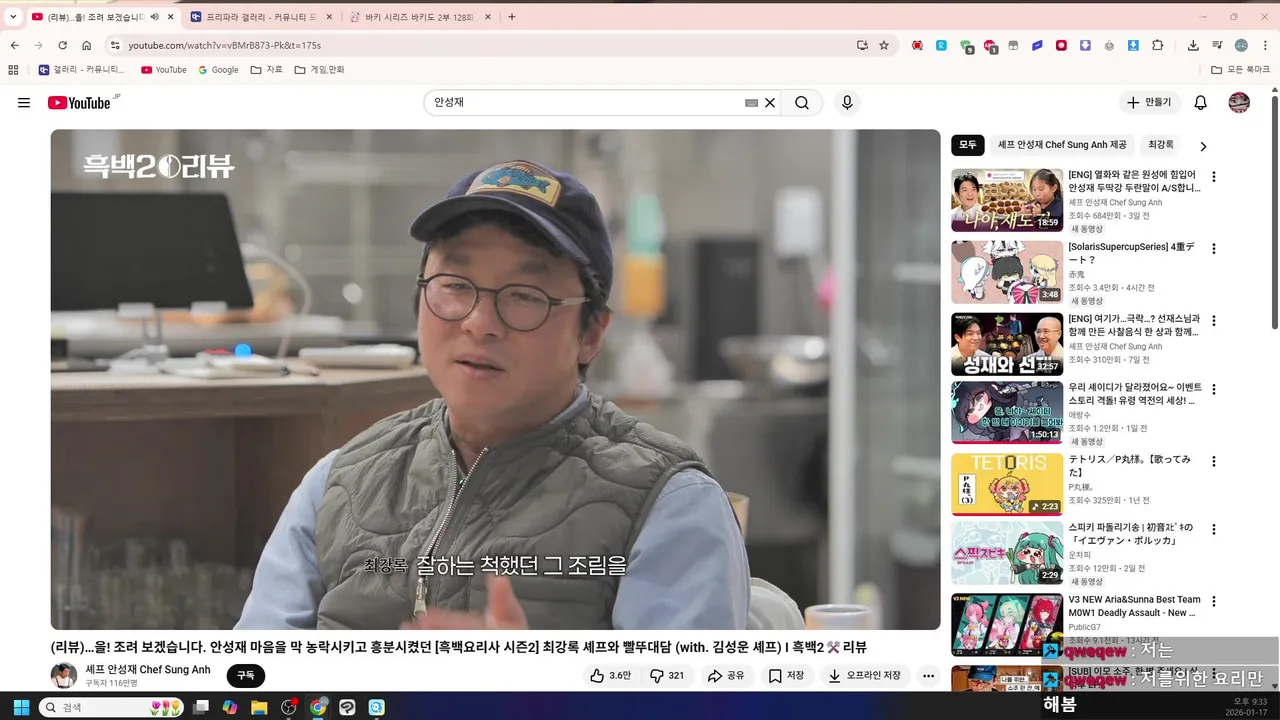Viewport: 1280px width, 720px height.
Task: Bookmark this page with star icon
Action: (x=884, y=45)
